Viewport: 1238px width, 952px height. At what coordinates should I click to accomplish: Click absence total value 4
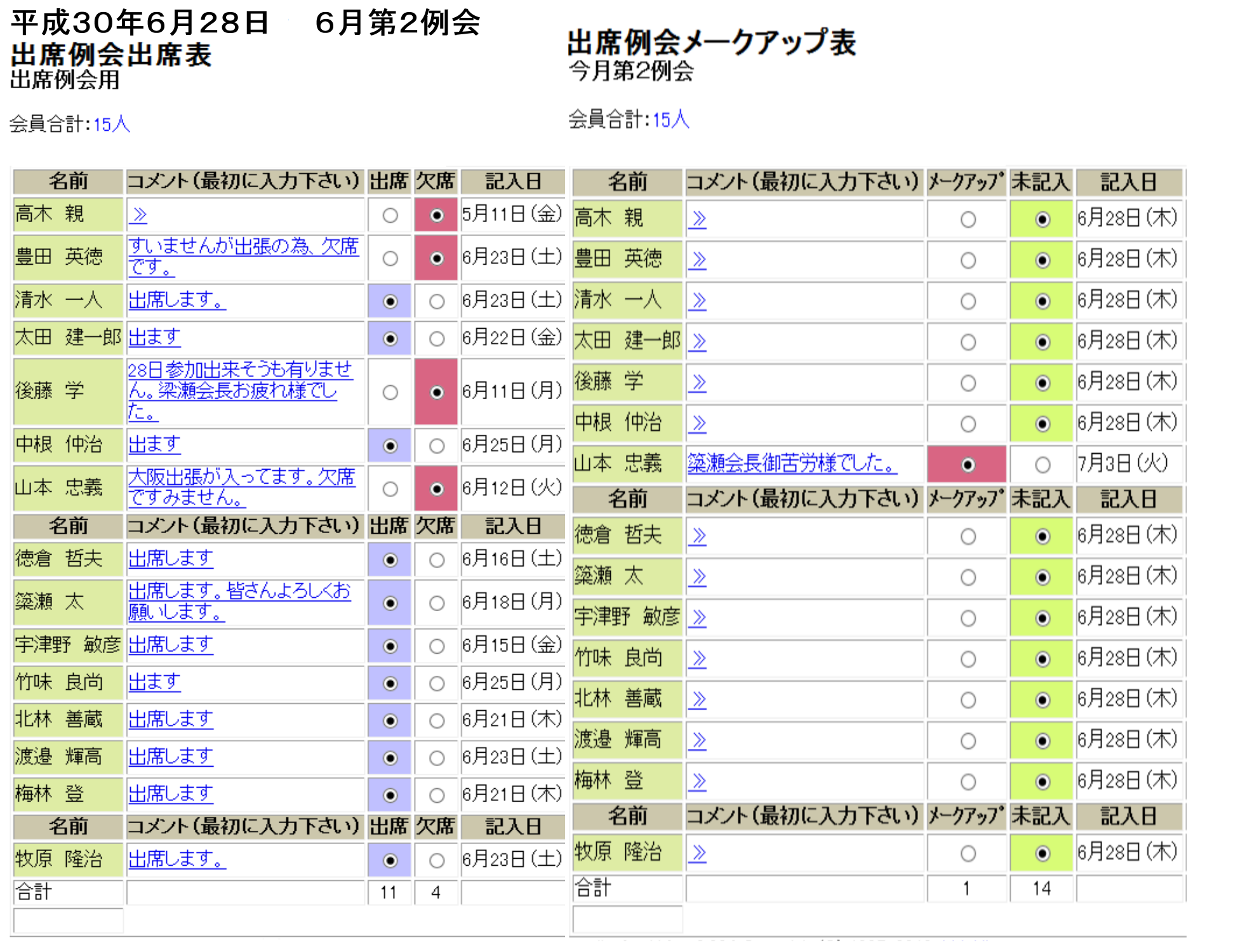pyautogui.click(x=436, y=892)
